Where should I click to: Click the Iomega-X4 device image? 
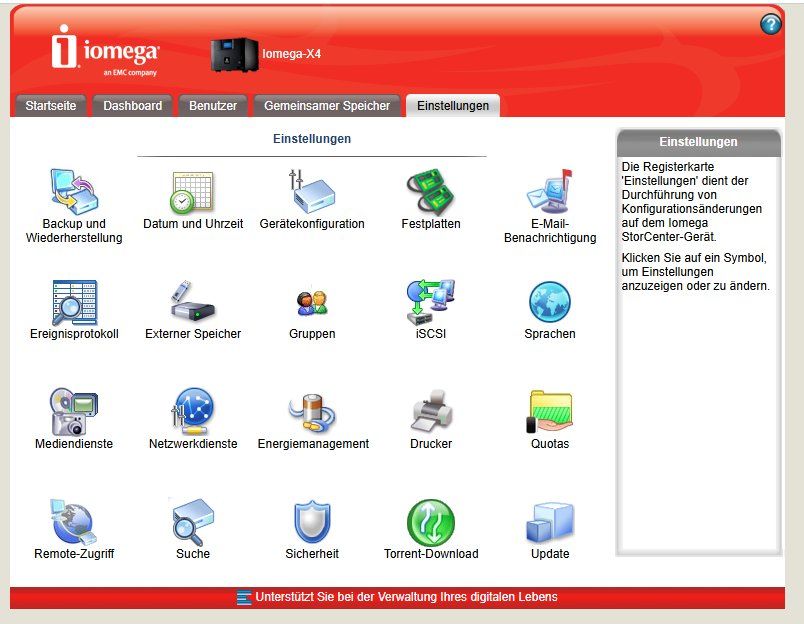234,55
